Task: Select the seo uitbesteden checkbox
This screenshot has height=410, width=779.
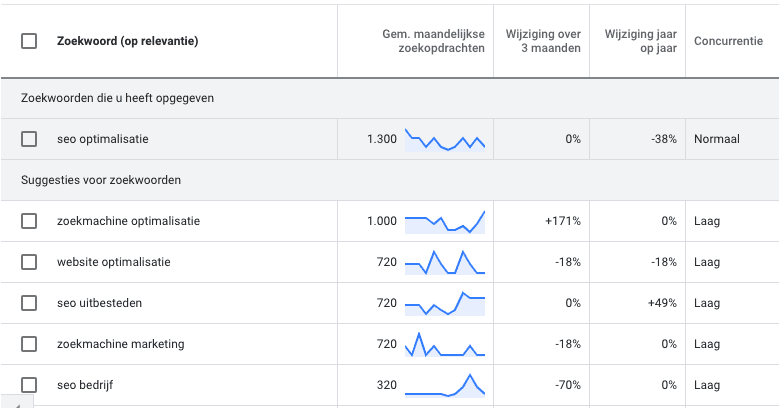Action: click(x=29, y=303)
